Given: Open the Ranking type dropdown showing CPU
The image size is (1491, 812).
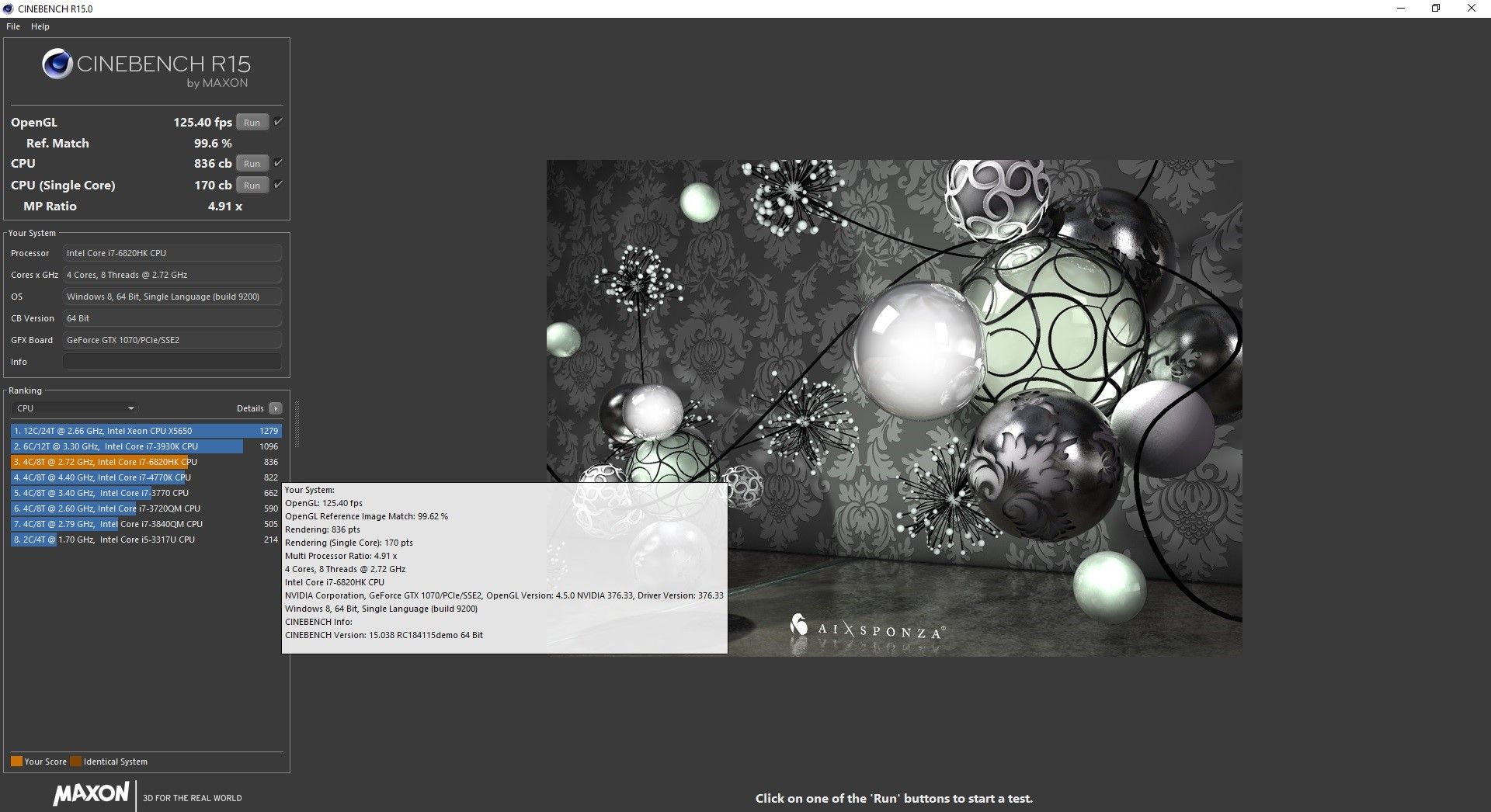Looking at the screenshot, I should click(75, 408).
